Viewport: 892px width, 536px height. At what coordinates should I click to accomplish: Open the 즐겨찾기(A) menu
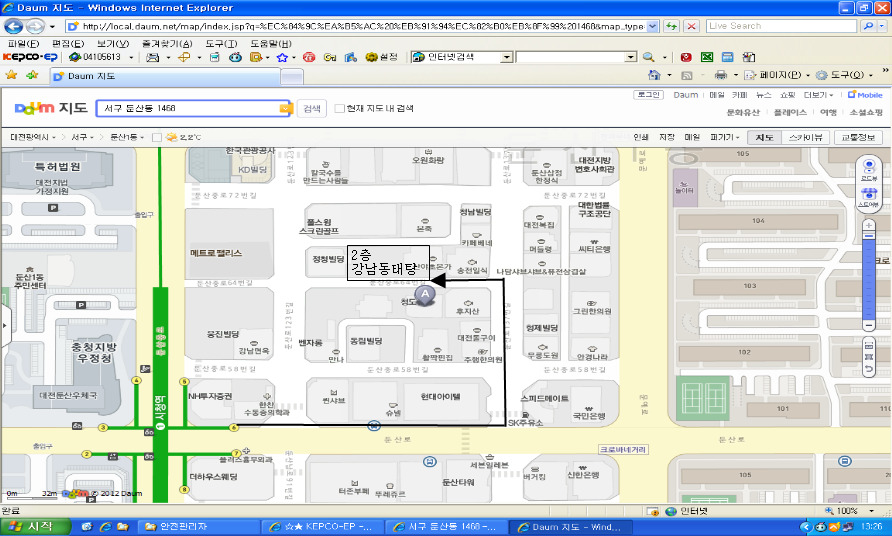[x=167, y=43]
